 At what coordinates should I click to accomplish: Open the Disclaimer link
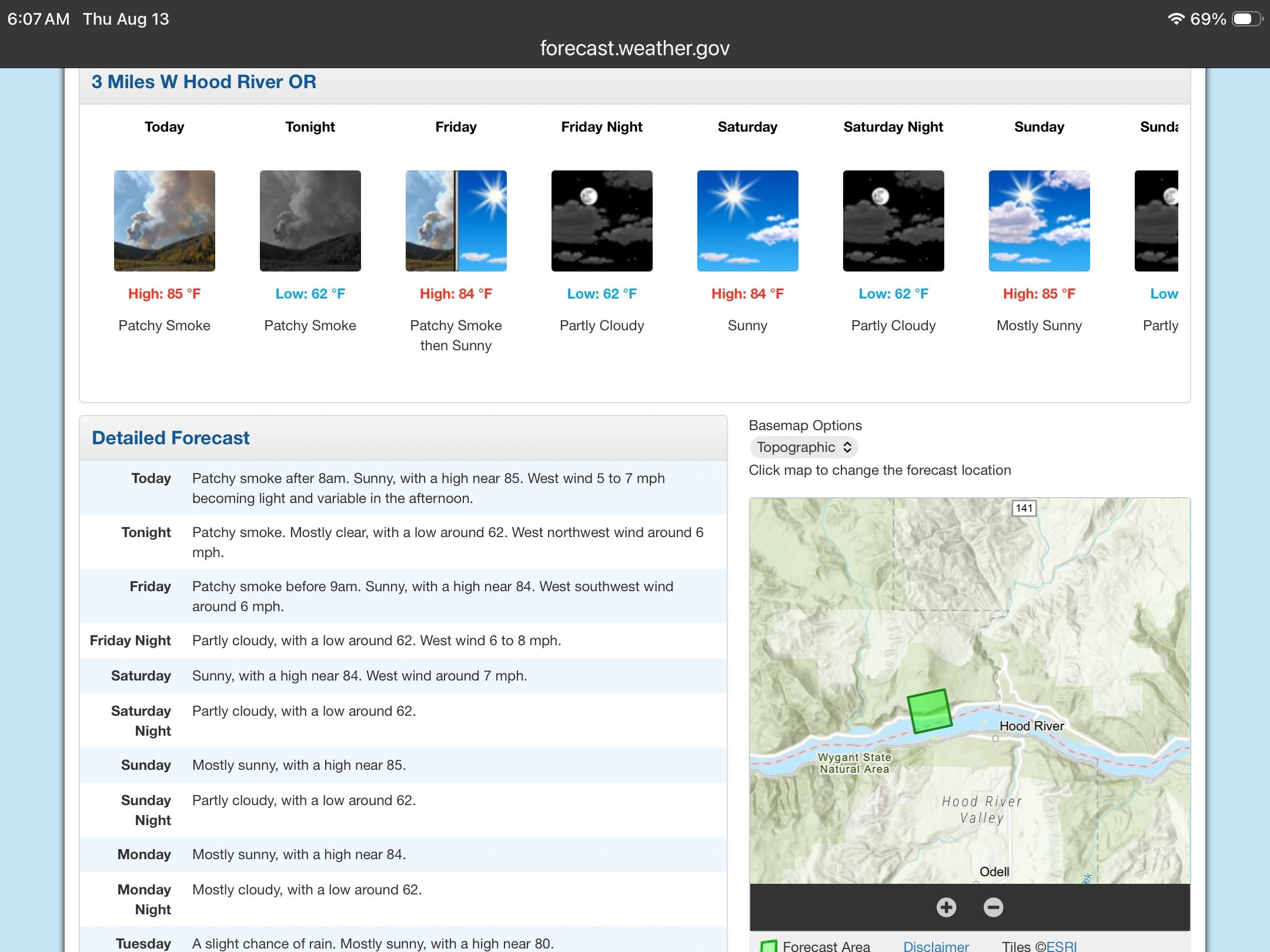(936, 946)
